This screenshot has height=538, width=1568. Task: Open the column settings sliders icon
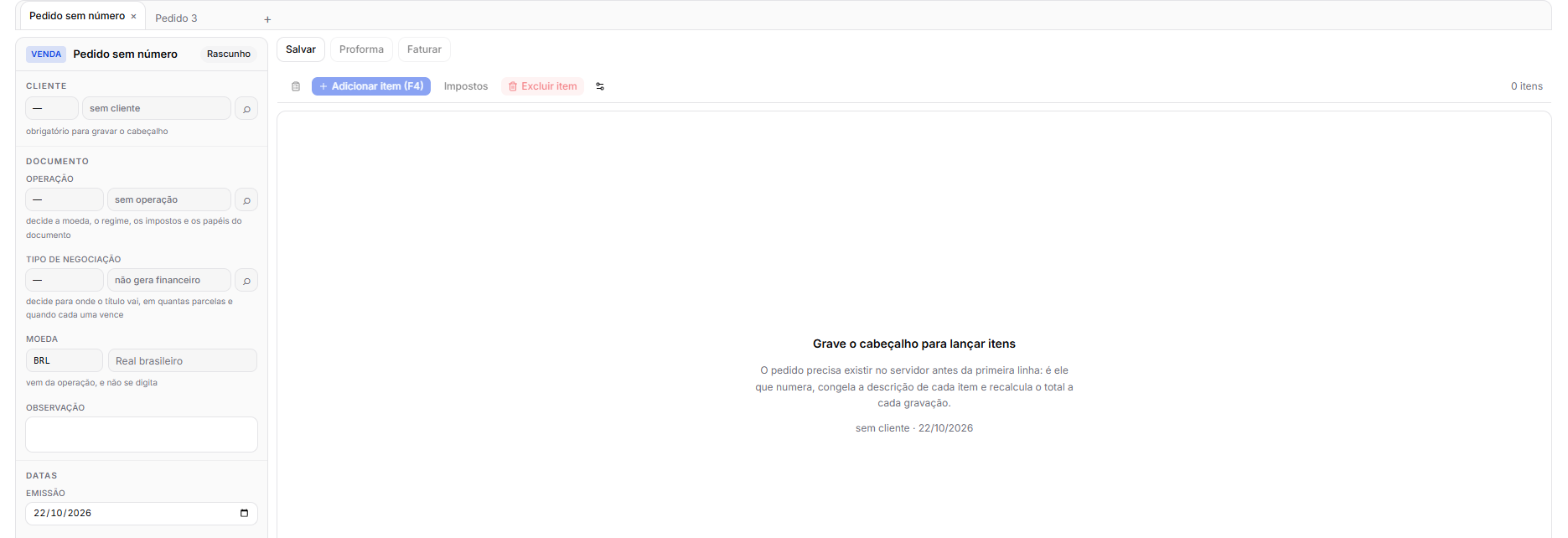600,87
